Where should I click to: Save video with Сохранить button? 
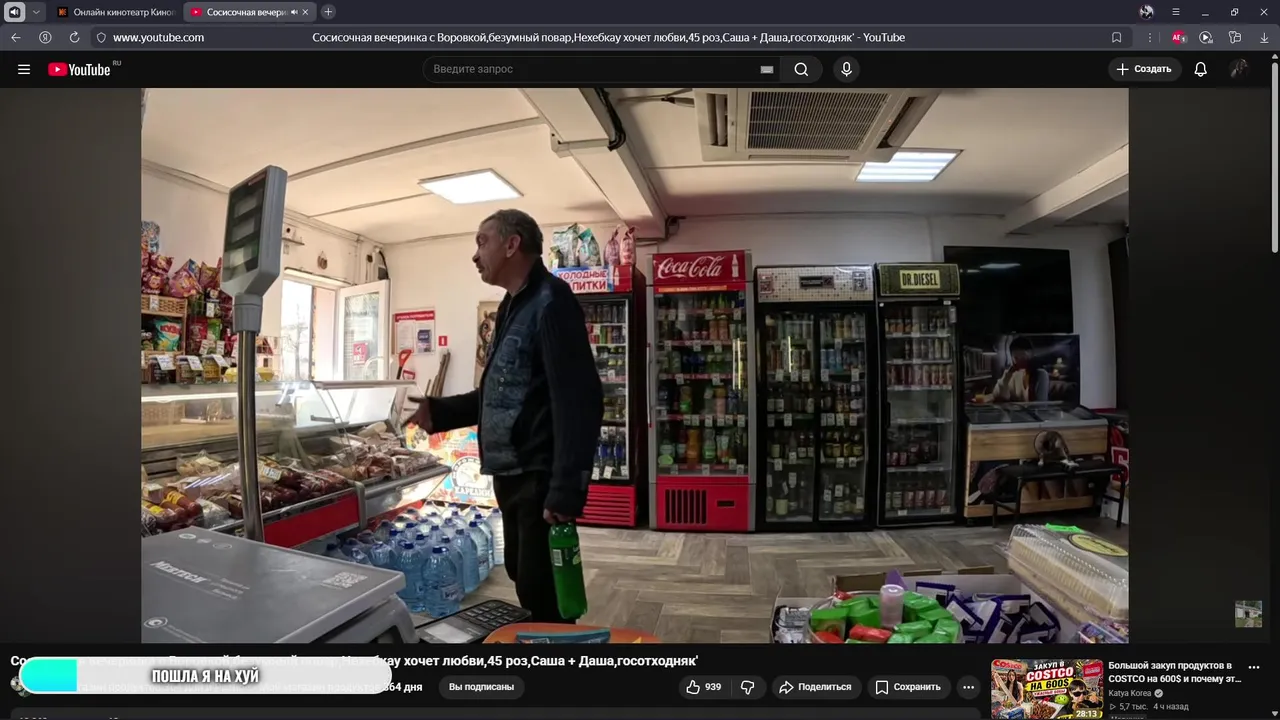point(909,687)
